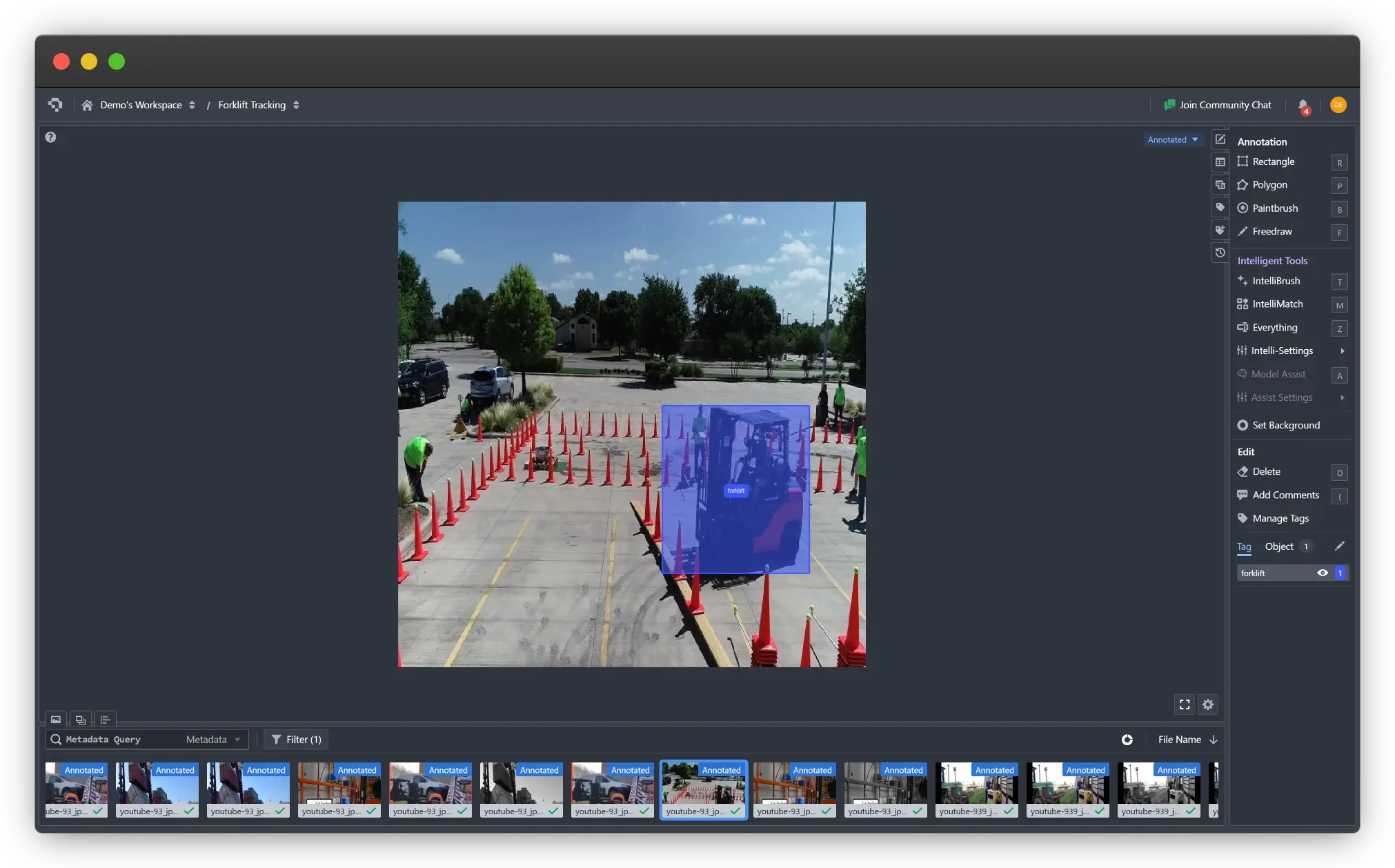Toggle forklift tag visibility eye
The width and height of the screenshot is (1395, 868).
[x=1323, y=573]
